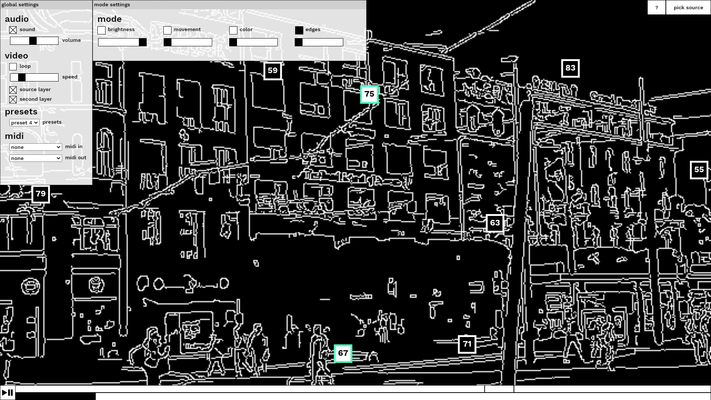The width and height of the screenshot is (711, 400).
Task: Disable the sound checkbox
Action: 13,30
